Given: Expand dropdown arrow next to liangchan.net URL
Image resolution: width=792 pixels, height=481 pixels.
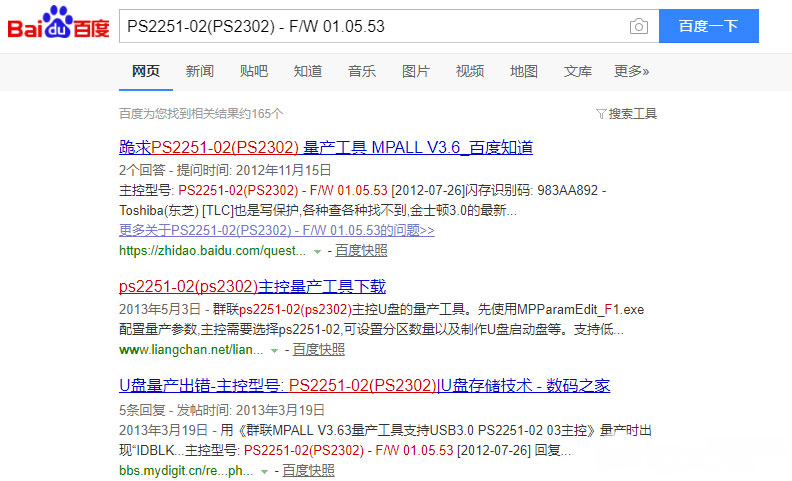Looking at the screenshot, I should [274, 350].
